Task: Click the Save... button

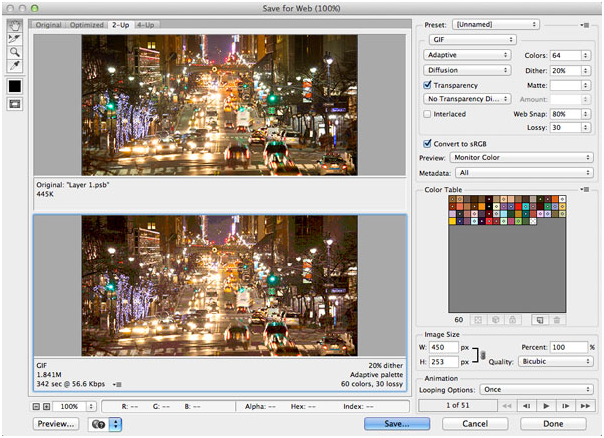Action: click(x=397, y=424)
